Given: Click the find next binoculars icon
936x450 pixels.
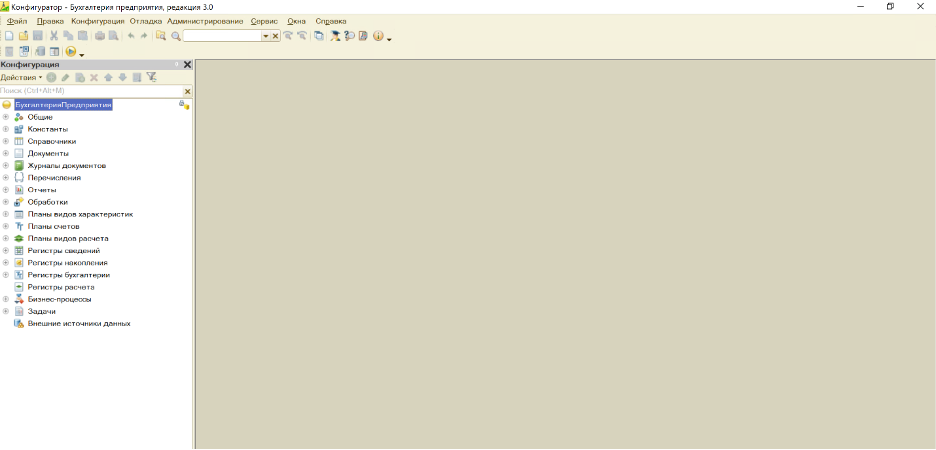Looking at the screenshot, I should point(288,36).
